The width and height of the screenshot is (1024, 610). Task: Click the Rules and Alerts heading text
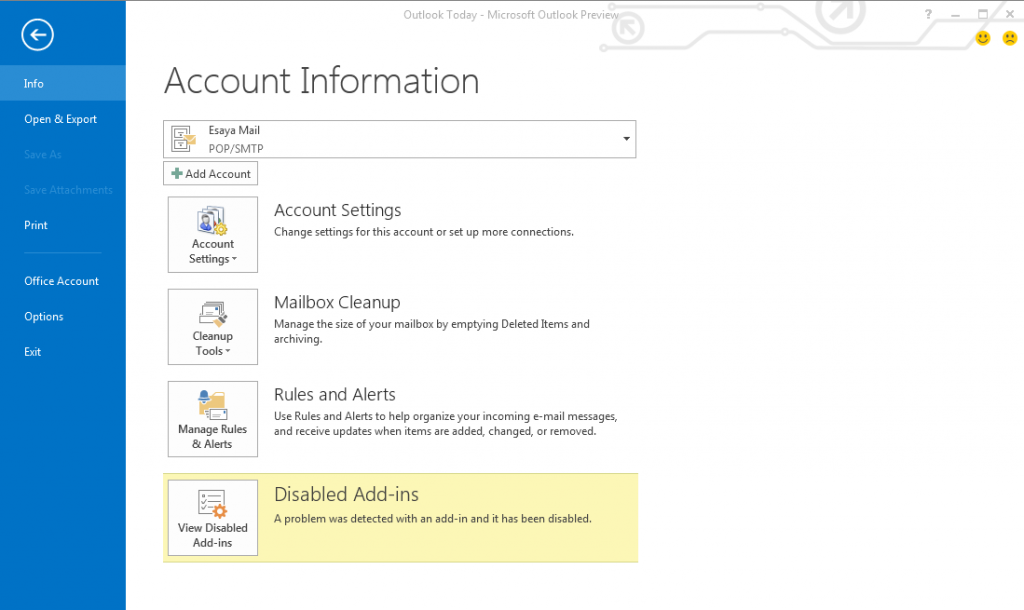[334, 394]
